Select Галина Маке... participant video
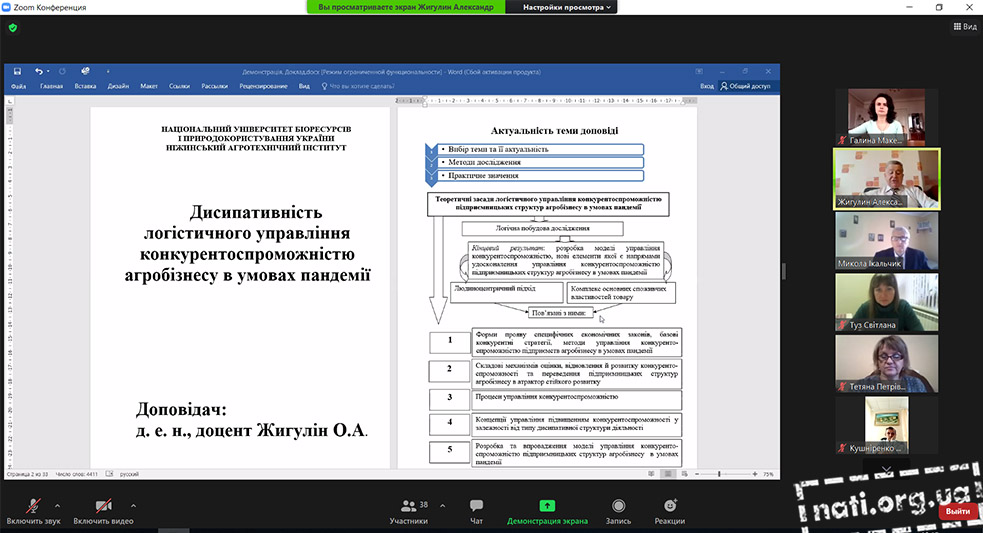Image resolution: width=983 pixels, height=533 pixels. tap(886, 117)
